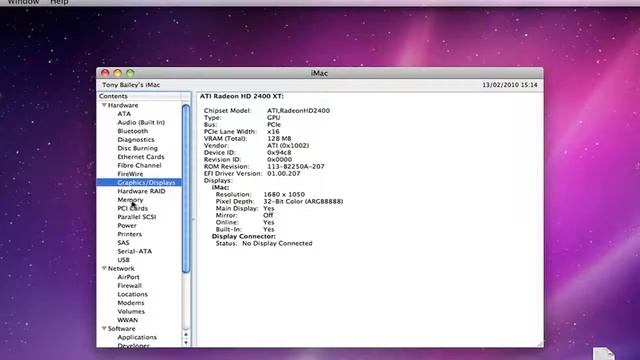The height and width of the screenshot is (360, 640).
Task: Select Power in the sidebar
Action: (x=127, y=225)
